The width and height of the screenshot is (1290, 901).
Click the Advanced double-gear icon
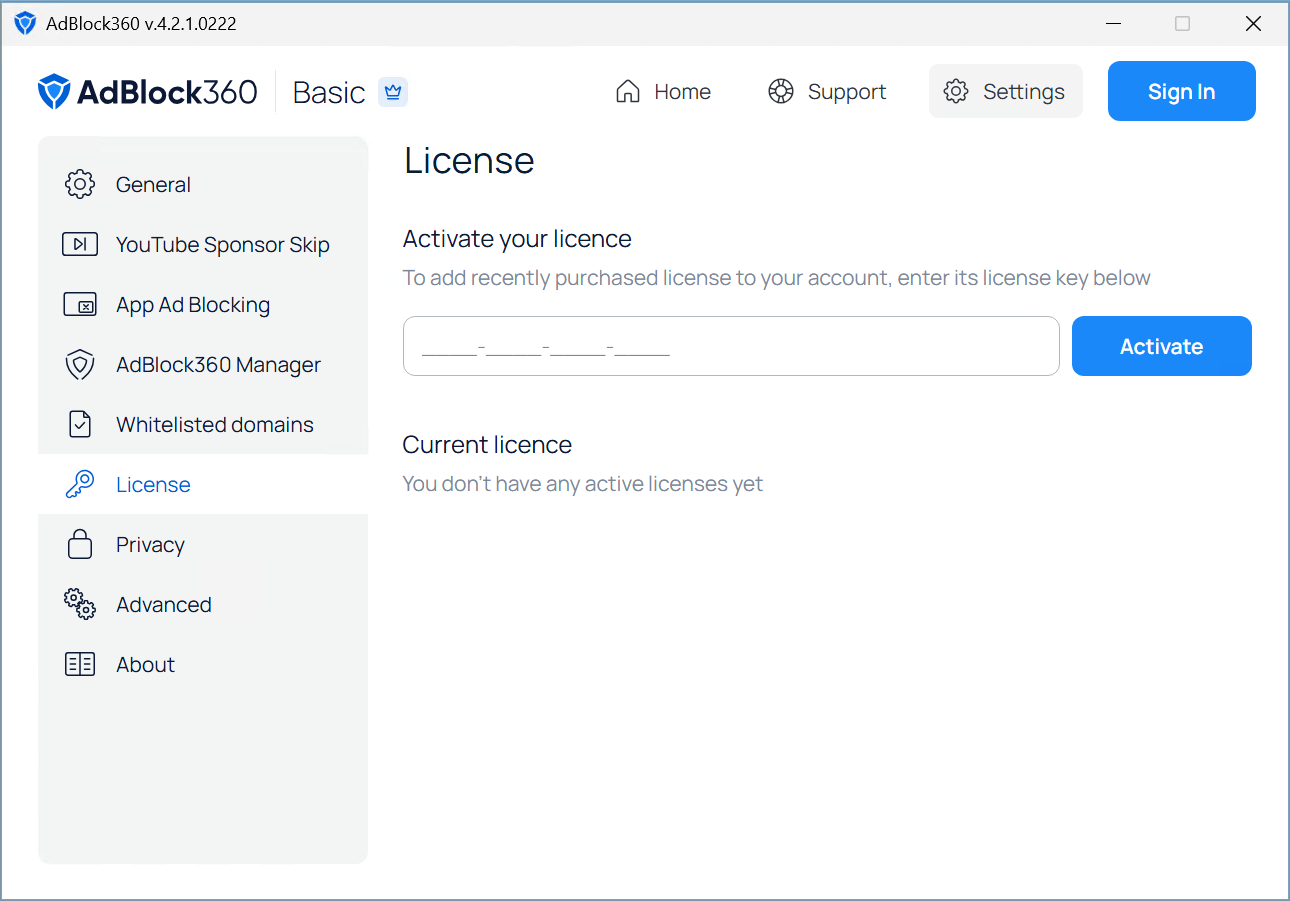coord(80,604)
